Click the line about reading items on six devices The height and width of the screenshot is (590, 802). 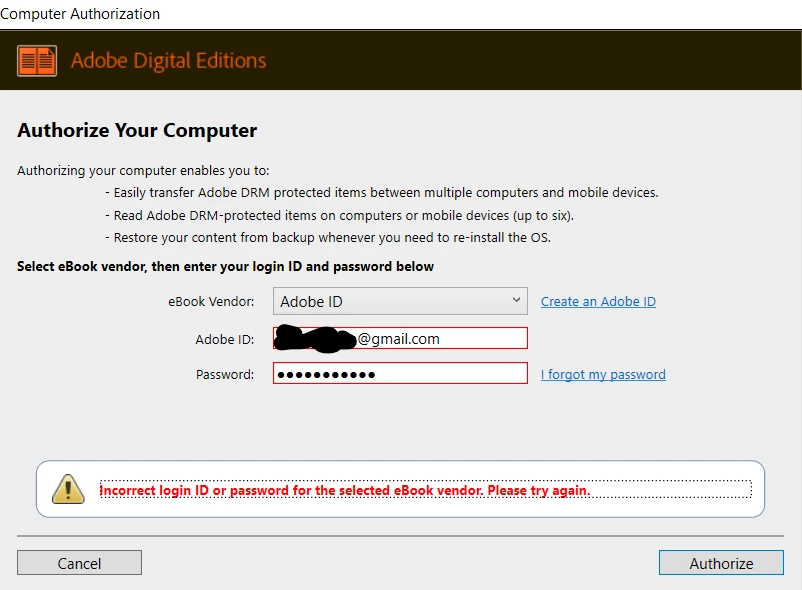coord(339,215)
